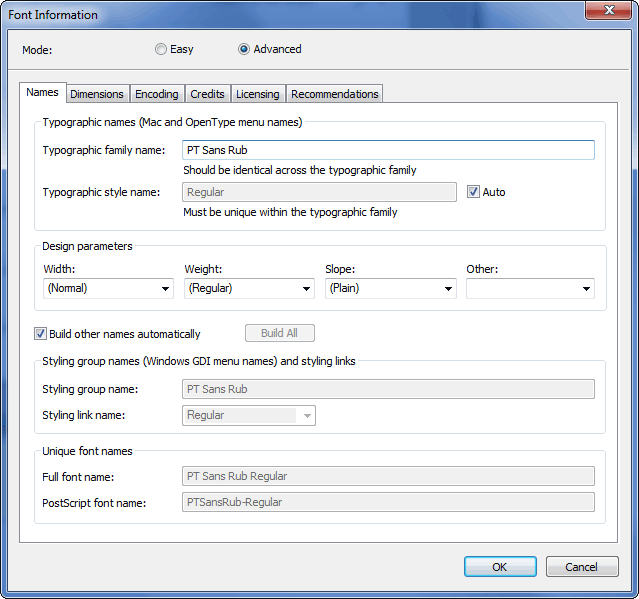Screen dimensions: 639x599
Task: Open the Recommendations tab
Action: [334, 94]
